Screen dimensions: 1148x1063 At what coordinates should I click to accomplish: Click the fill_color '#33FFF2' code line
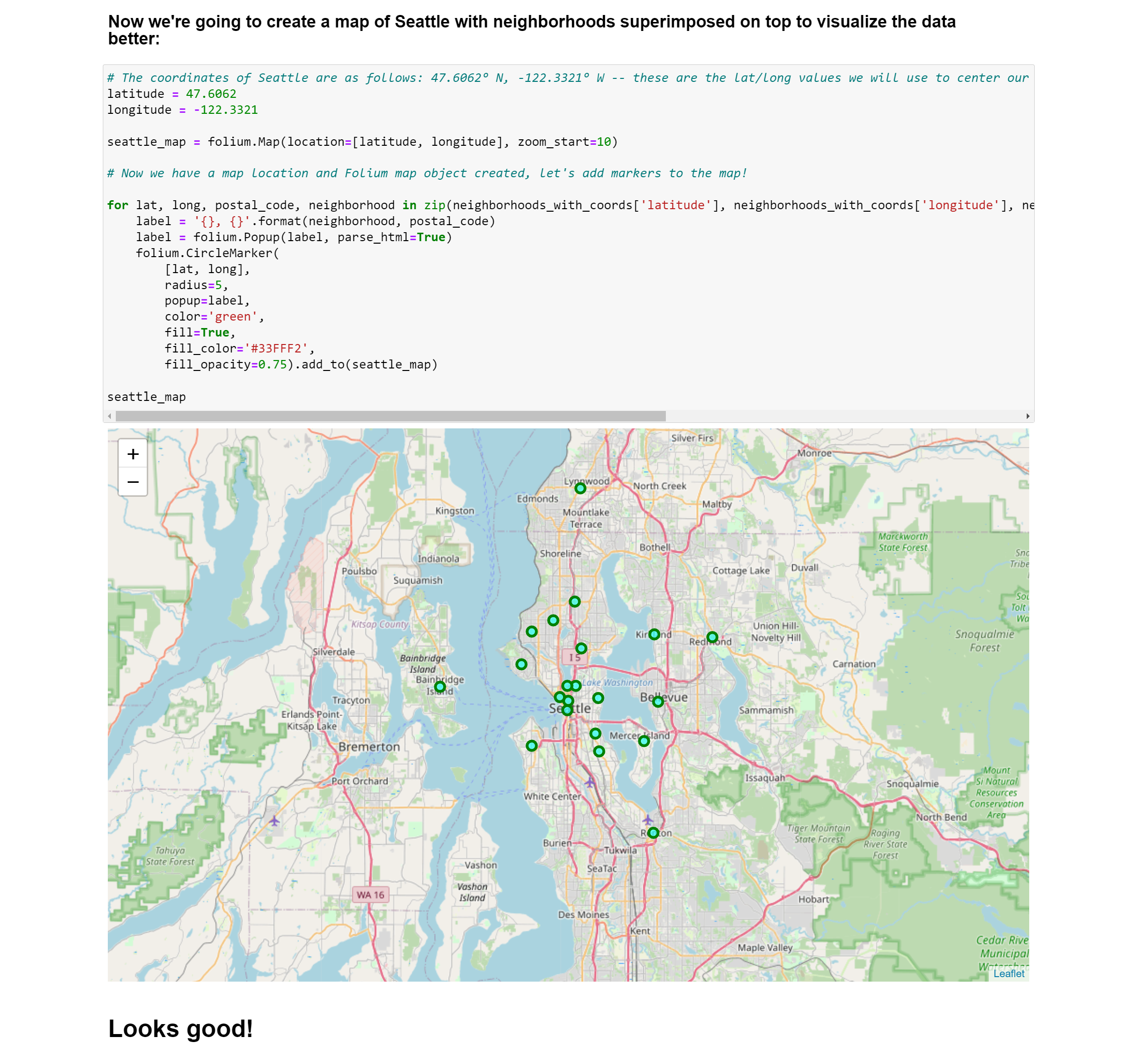click(239, 349)
